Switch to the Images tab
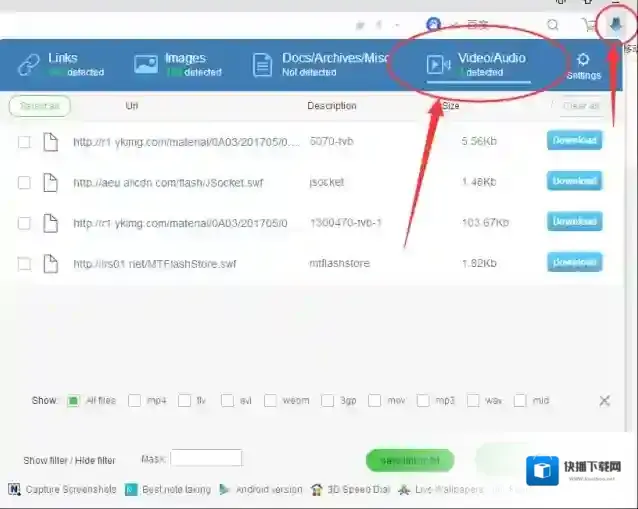 tap(177, 65)
